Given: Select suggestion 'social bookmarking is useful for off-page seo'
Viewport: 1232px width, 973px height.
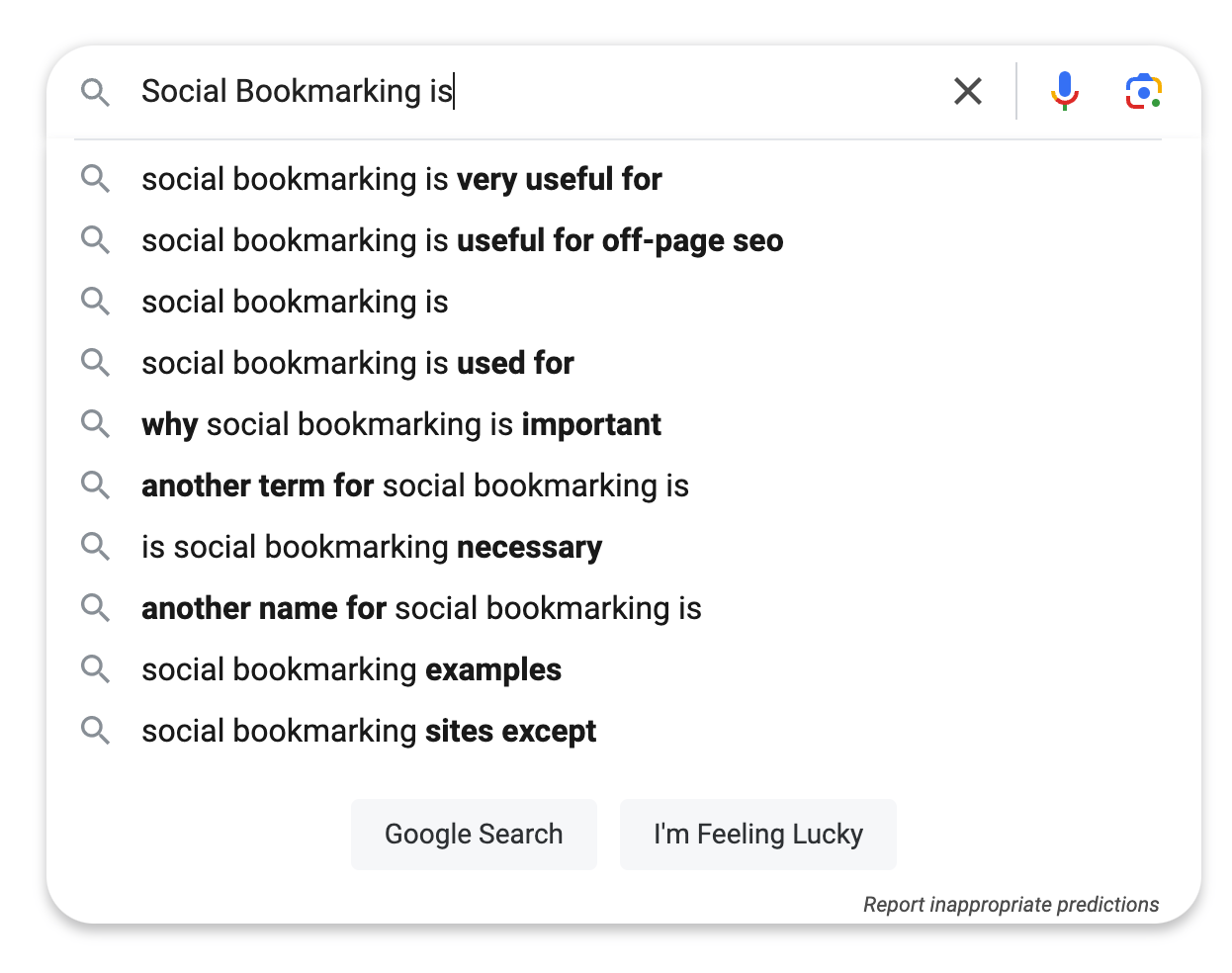Looking at the screenshot, I should [462, 240].
